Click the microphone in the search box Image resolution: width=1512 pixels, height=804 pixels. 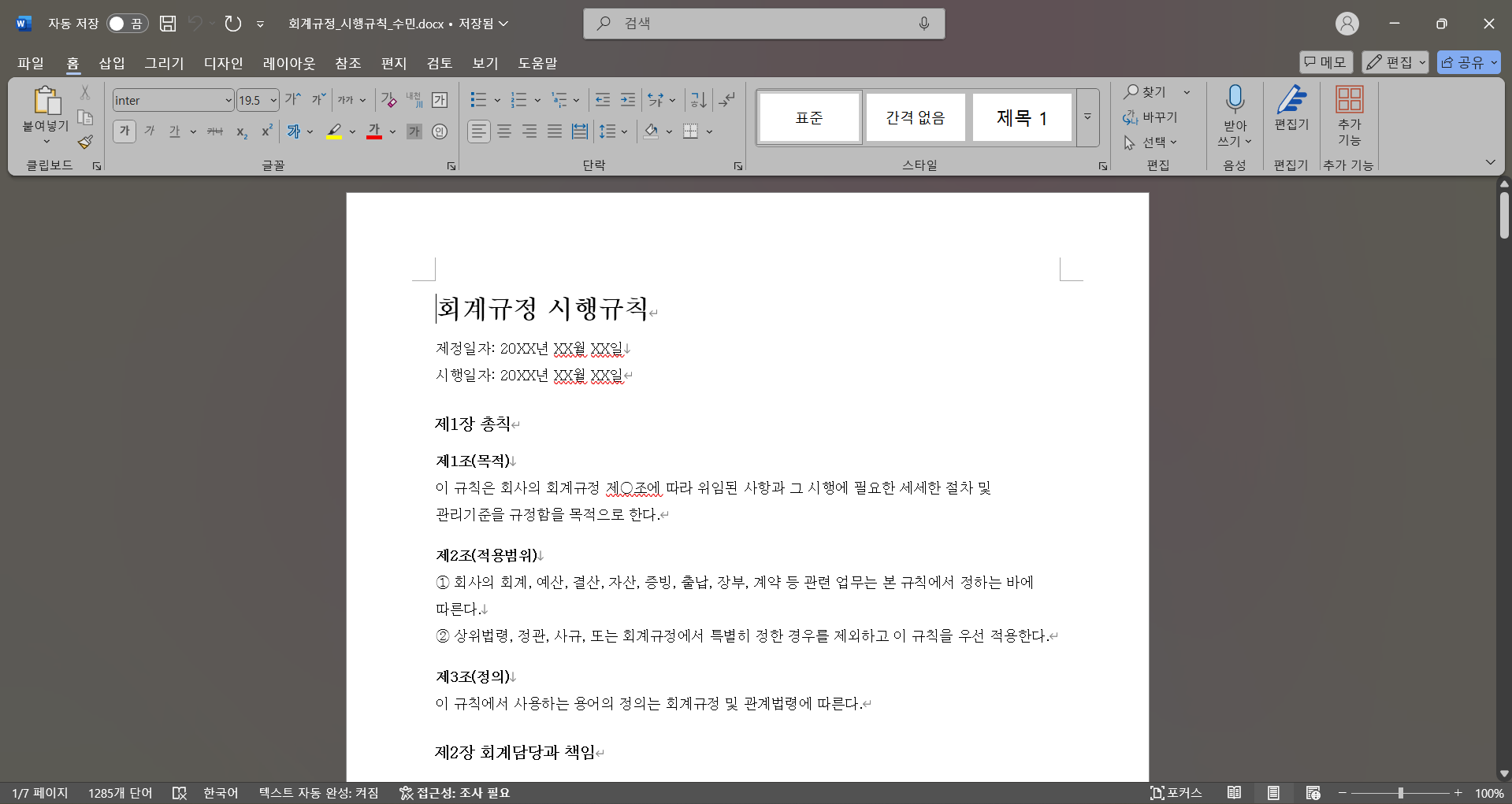point(924,24)
